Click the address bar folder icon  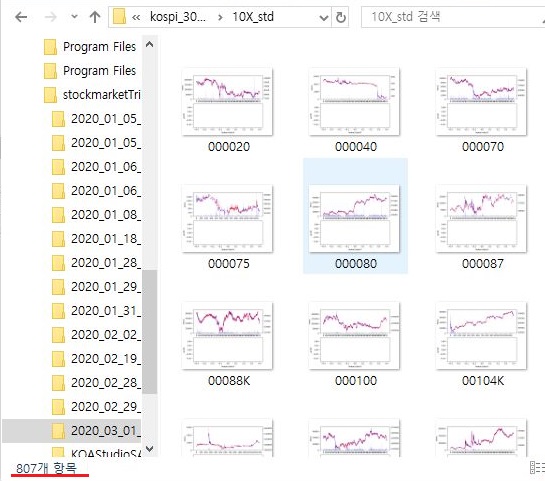coord(119,17)
